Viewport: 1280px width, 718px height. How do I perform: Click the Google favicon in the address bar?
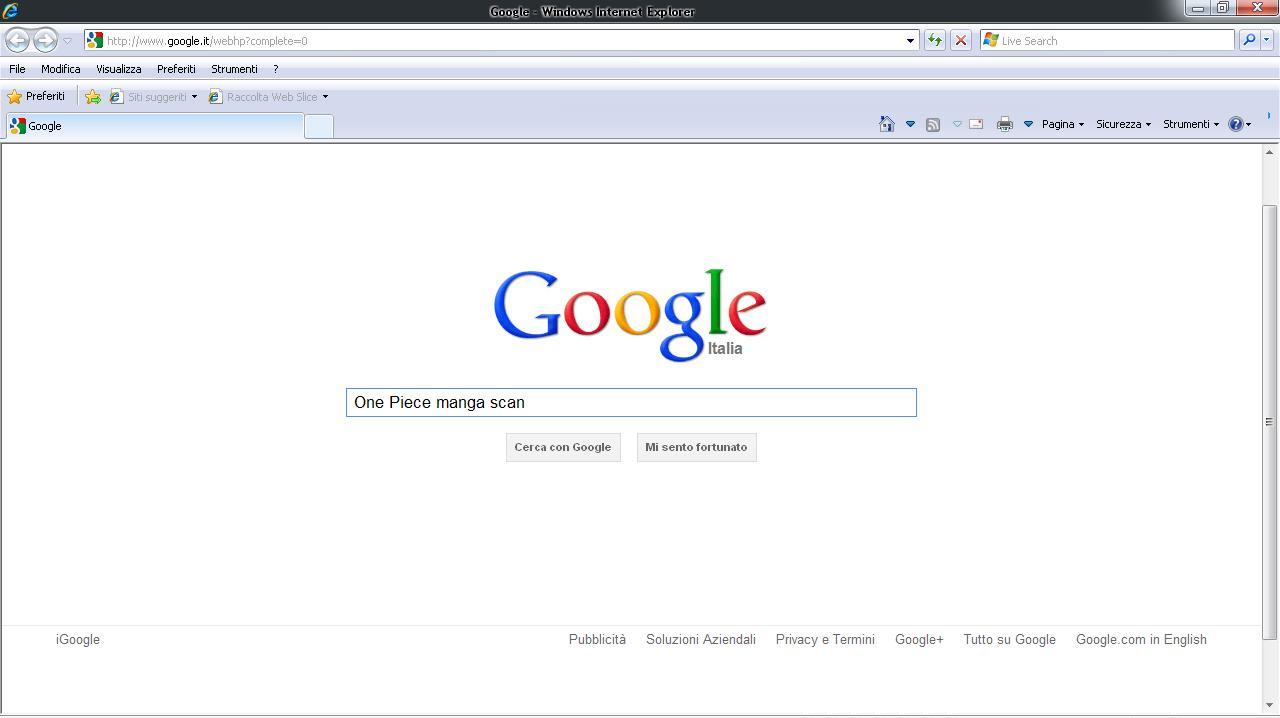tap(95, 40)
